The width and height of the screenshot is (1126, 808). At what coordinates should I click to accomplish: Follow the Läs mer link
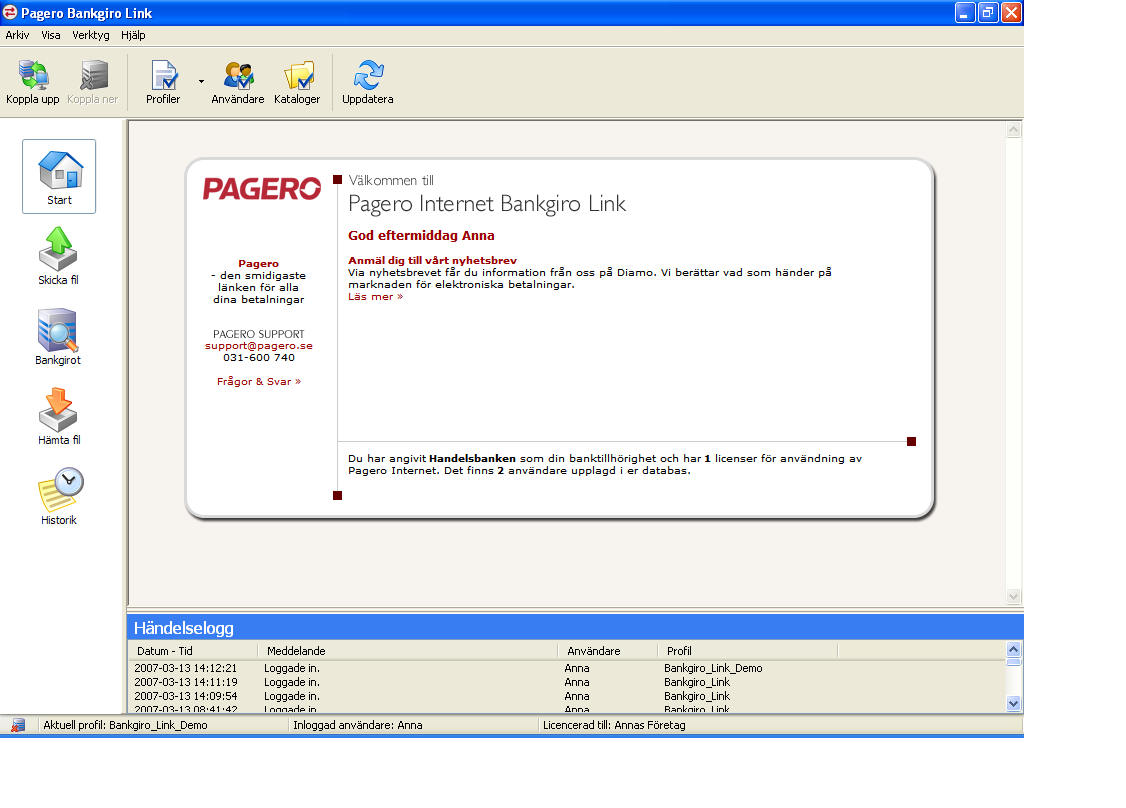click(376, 297)
